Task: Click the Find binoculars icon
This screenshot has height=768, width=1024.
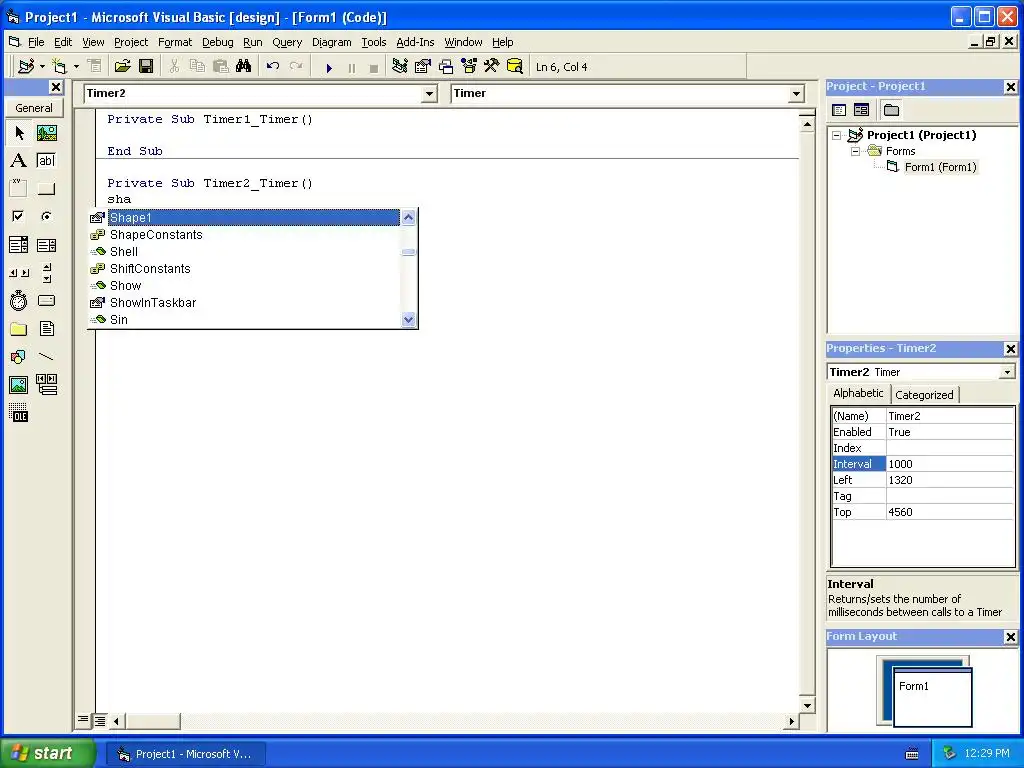Action: pos(244,67)
